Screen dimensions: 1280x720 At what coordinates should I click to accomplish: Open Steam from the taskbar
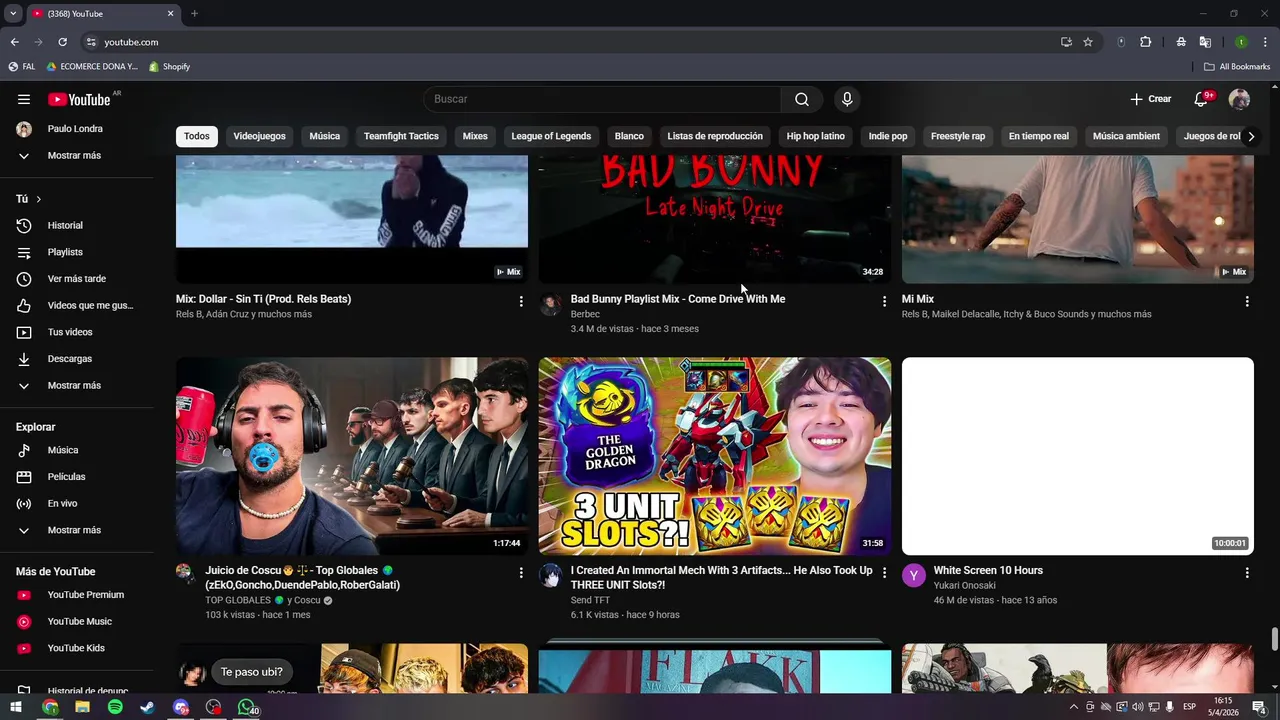[147, 707]
